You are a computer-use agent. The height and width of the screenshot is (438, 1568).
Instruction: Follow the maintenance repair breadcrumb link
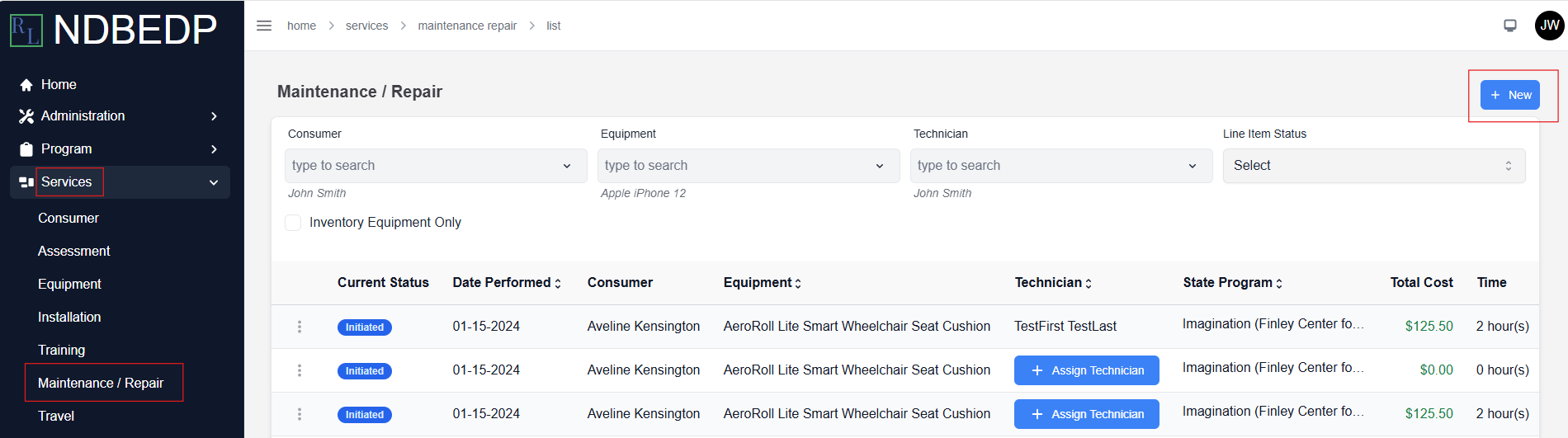pos(467,26)
